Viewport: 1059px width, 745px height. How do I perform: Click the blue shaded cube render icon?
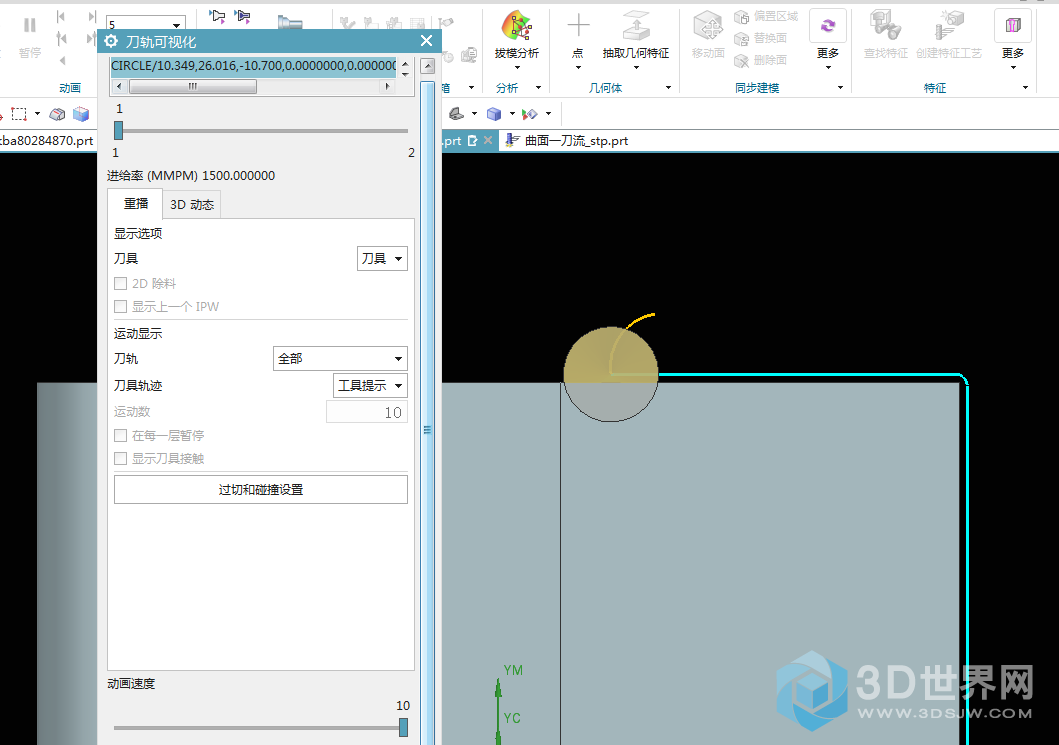tap(494, 114)
